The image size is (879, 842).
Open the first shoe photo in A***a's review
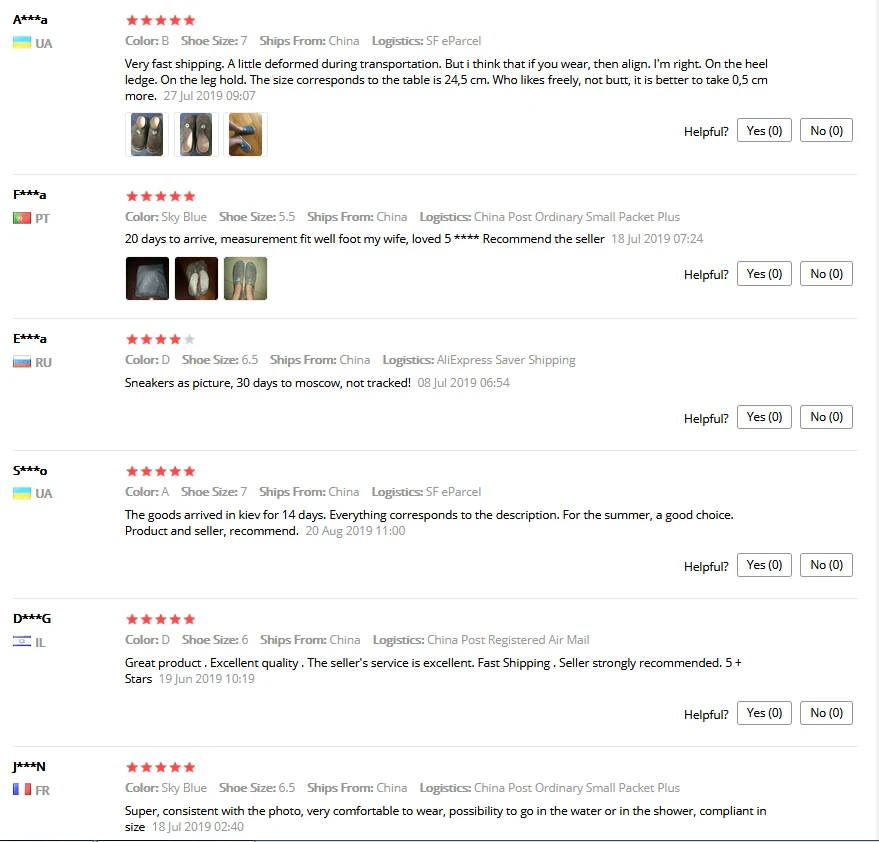coord(147,135)
